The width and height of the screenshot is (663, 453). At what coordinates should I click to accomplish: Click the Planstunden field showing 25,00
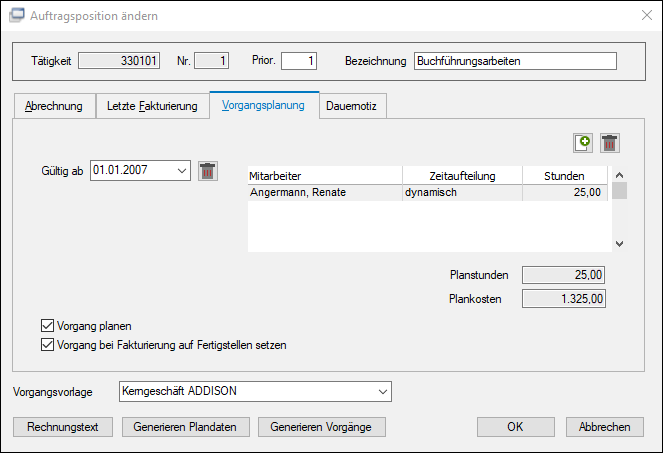click(563, 275)
